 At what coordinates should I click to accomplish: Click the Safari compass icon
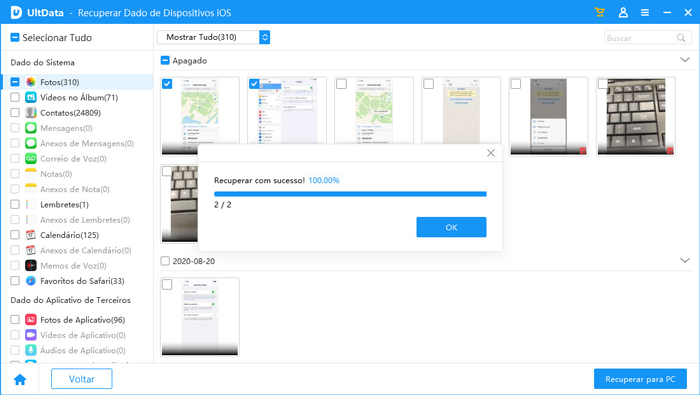(x=31, y=281)
